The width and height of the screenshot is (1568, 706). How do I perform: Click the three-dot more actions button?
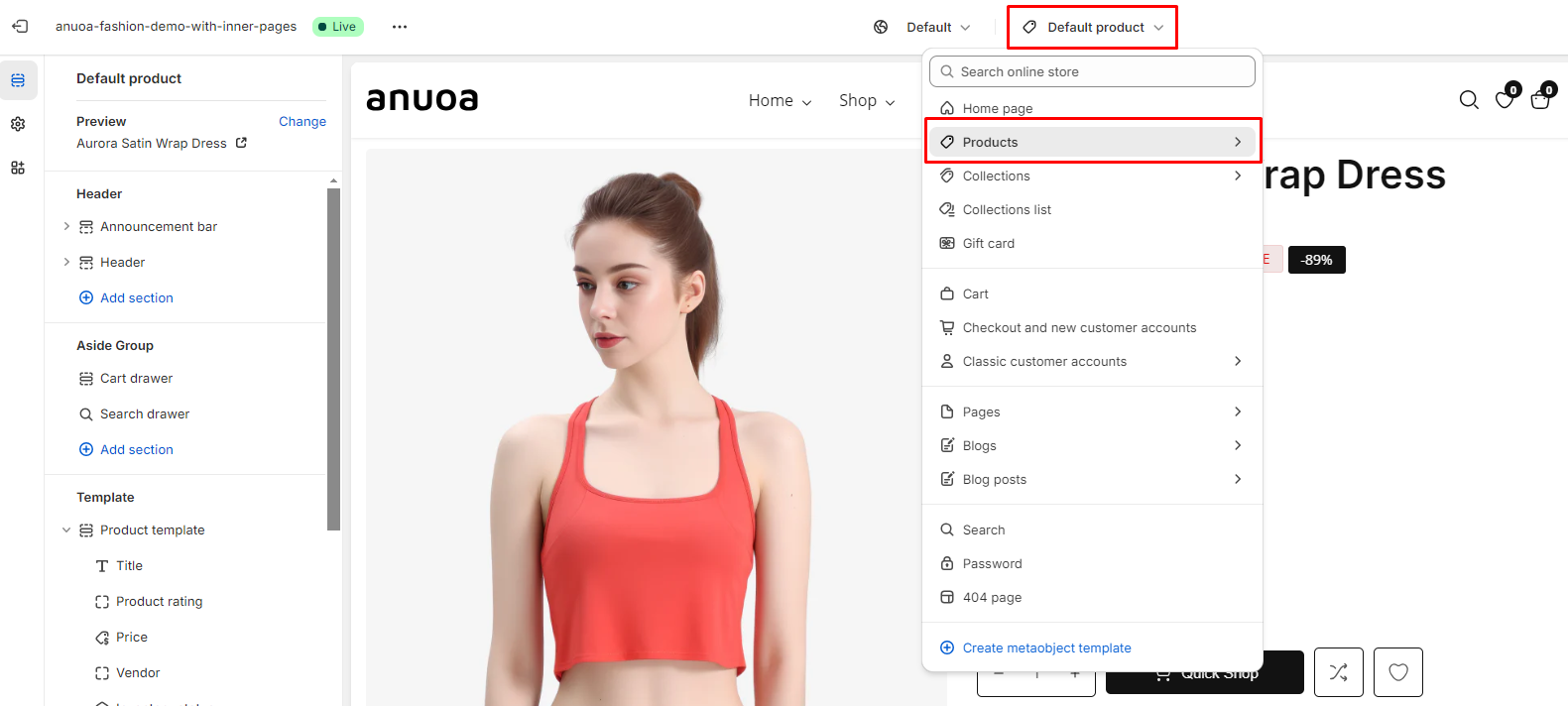click(x=400, y=27)
